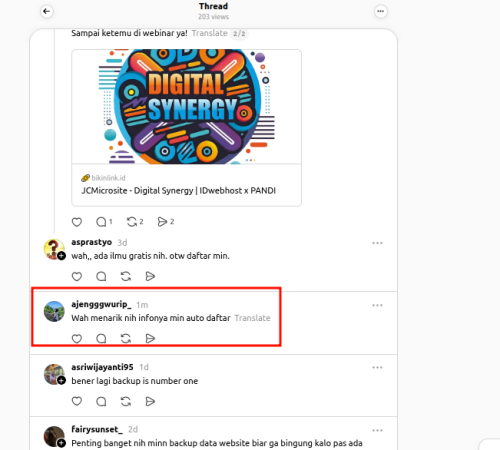
Task: Click the '203 views' count
Action: click(x=214, y=17)
